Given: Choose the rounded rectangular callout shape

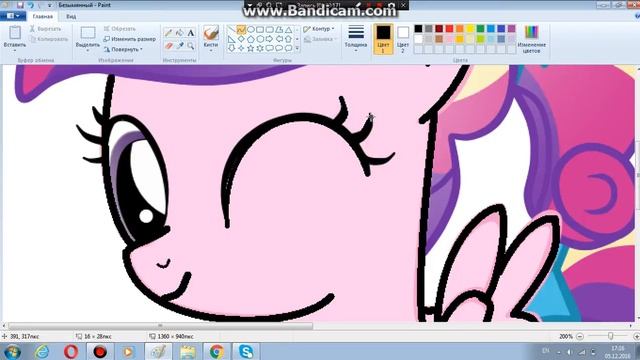Looking at the screenshot, I should [x=269, y=48].
